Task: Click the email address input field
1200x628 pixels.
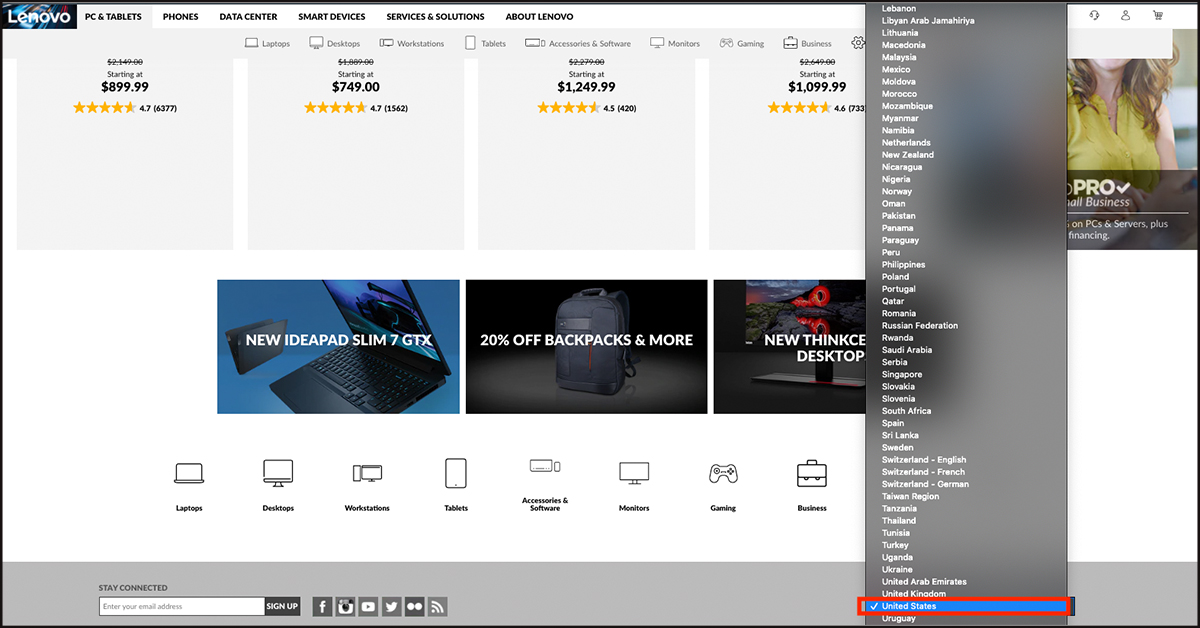Action: click(181, 606)
